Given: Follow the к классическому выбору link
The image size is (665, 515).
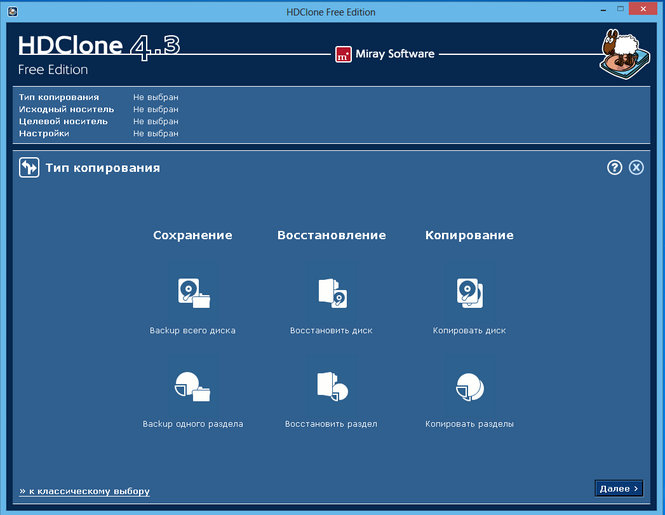Looking at the screenshot, I should pyautogui.click(x=84, y=491).
